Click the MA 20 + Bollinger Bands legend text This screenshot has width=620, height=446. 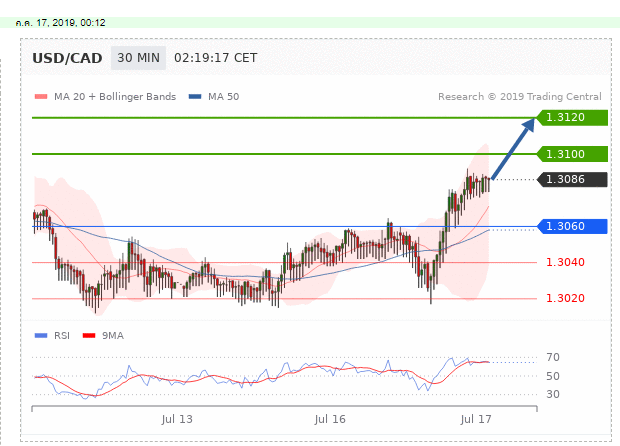click(x=115, y=96)
